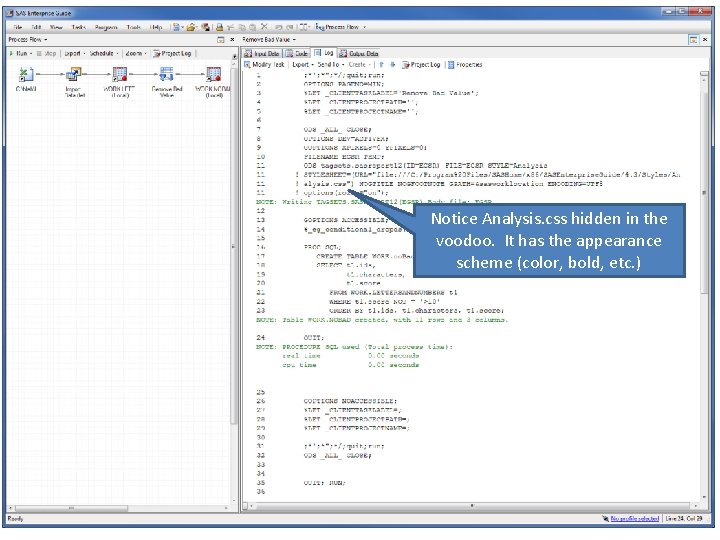
Task: Open Properties from the task toolbar
Action: [x=465, y=65]
